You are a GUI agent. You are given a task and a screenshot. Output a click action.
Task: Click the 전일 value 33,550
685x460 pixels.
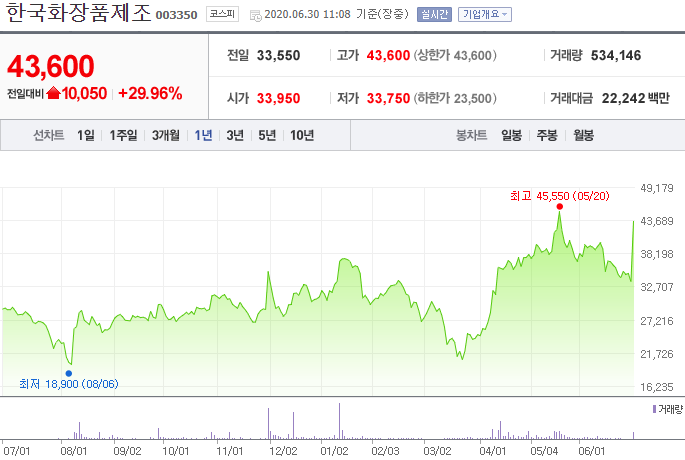[x=278, y=55]
